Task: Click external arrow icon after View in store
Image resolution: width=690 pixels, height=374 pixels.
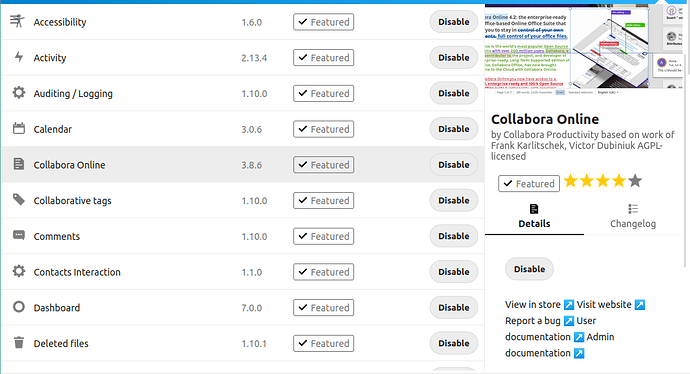Action: (x=569, y=304)
